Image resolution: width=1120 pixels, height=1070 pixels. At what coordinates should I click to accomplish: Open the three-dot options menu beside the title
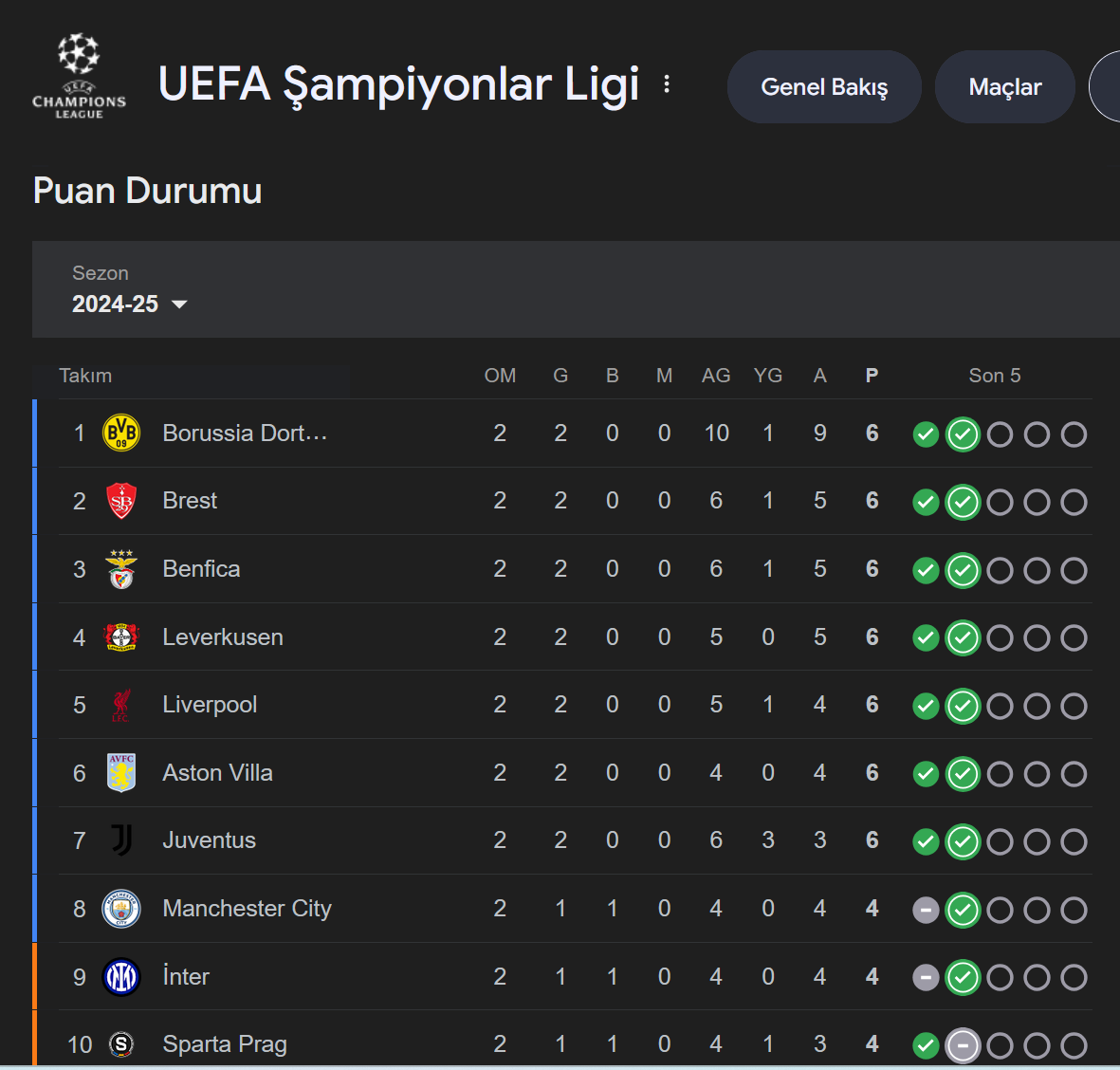tap(667, 84)
